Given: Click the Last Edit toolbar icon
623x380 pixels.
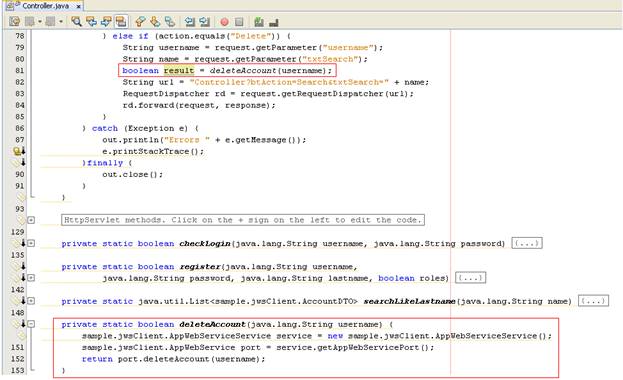Looking at the screenshot, I should pyautogui.click(x=14, y=21).
